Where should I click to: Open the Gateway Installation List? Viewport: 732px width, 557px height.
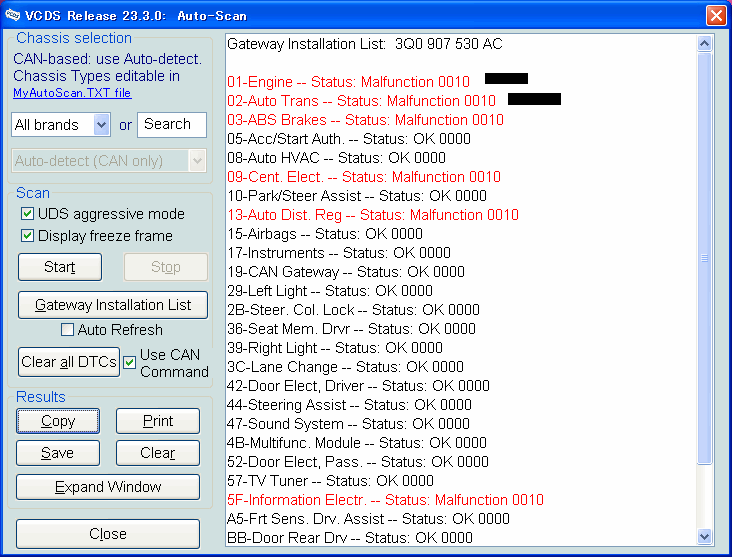(113, 305)
